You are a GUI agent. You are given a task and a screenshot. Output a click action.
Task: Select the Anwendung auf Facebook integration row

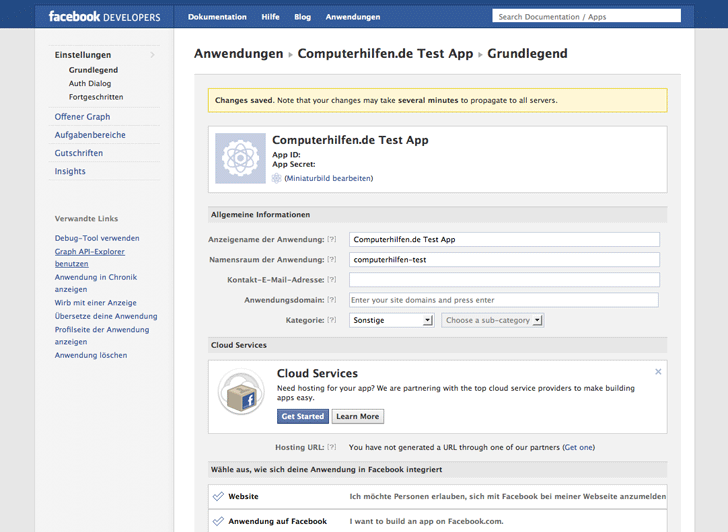coord(438,521)
